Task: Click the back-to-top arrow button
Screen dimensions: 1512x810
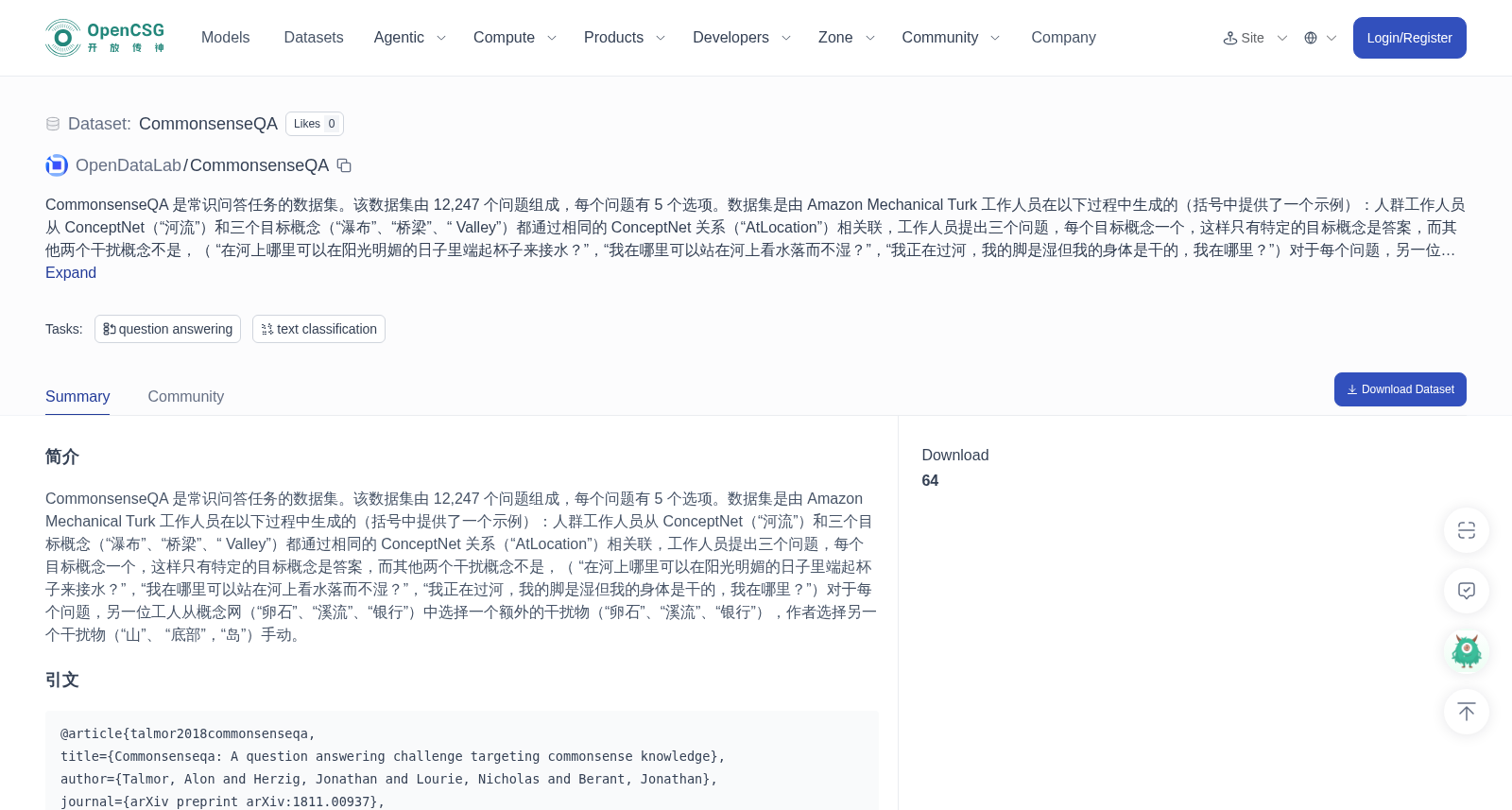Action: (x=1467, y=712)
